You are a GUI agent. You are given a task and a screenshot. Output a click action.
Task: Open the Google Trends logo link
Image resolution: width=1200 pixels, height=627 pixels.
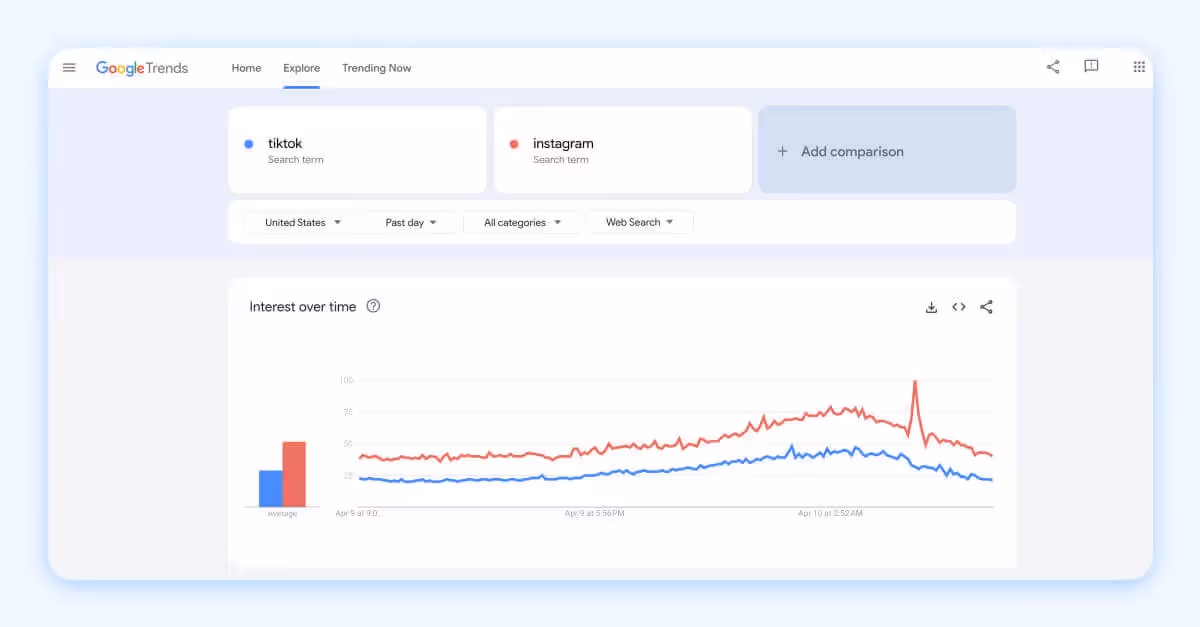141,67
